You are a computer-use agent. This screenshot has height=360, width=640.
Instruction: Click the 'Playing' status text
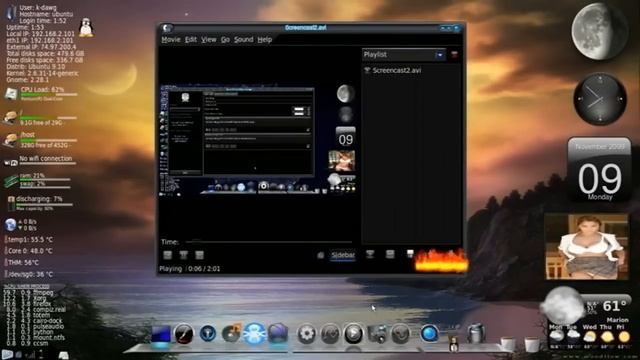pos(171,269)
